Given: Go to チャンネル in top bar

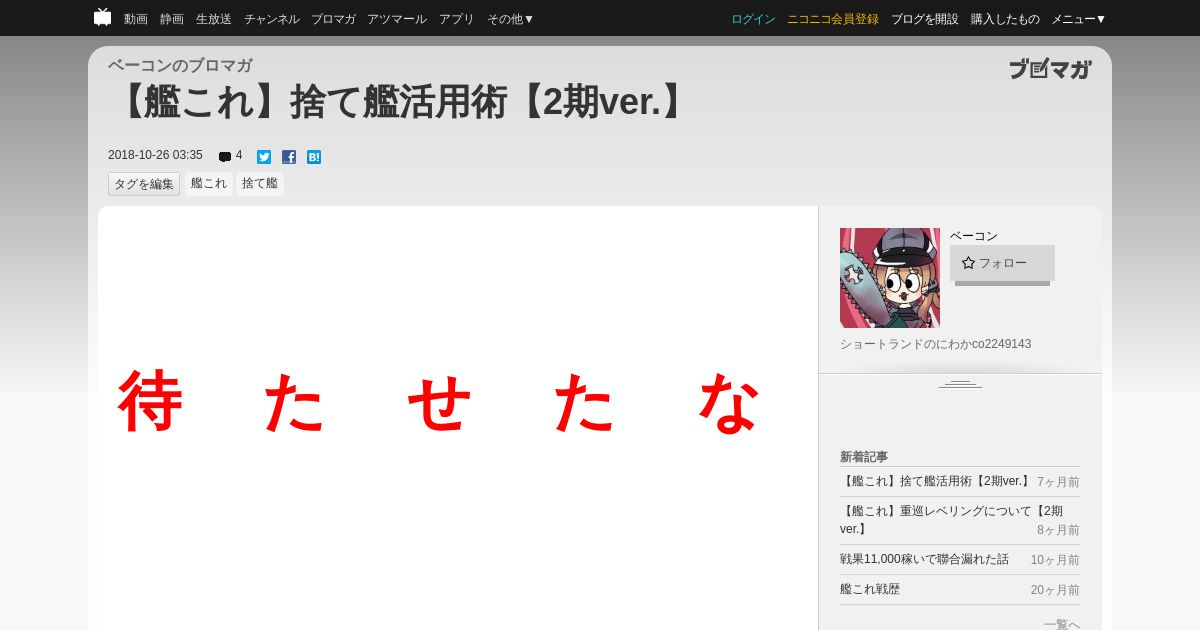Looking at the screenshot, I should pos(272,19).
